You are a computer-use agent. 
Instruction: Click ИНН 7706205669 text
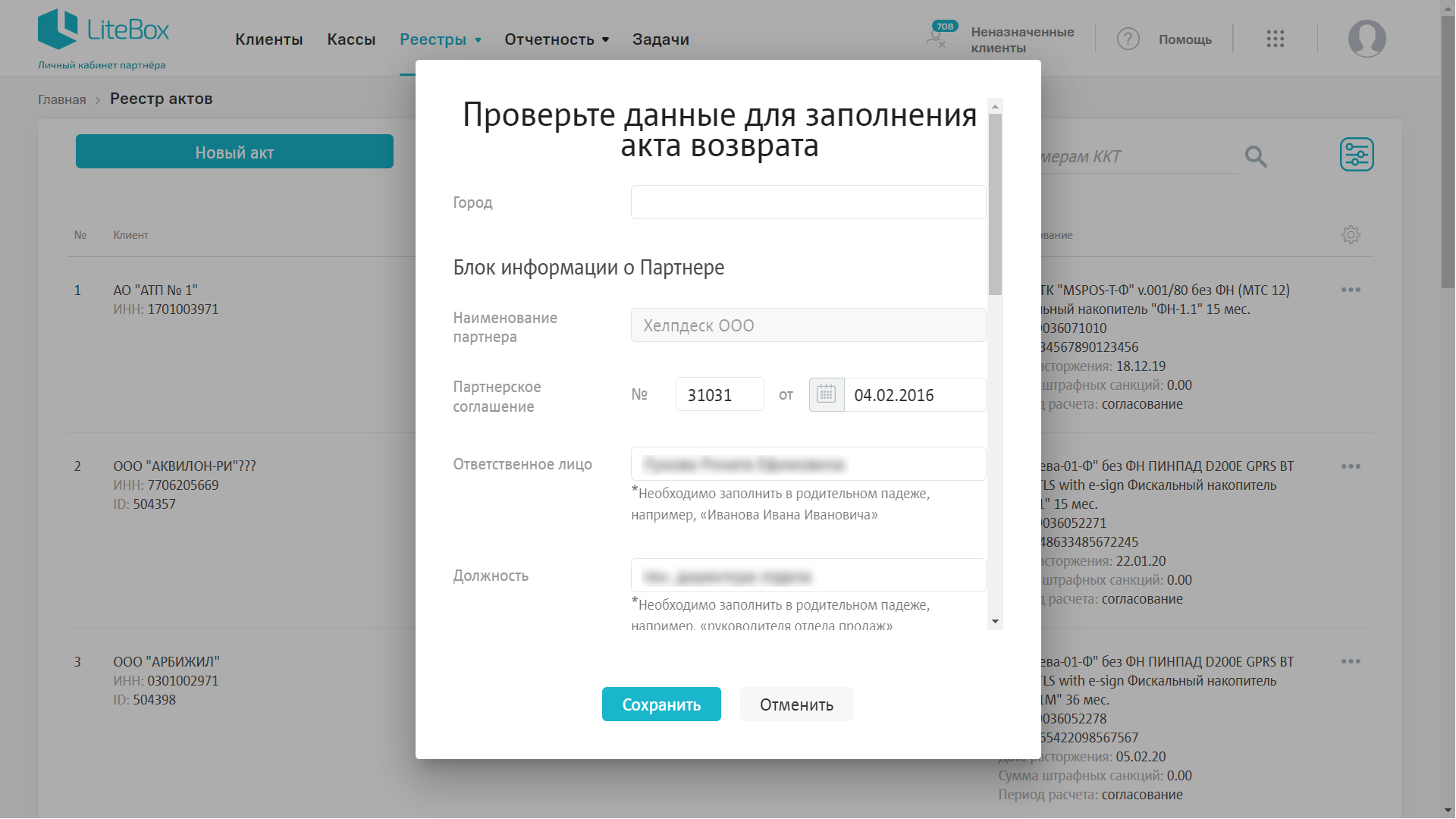coord(166,485)
